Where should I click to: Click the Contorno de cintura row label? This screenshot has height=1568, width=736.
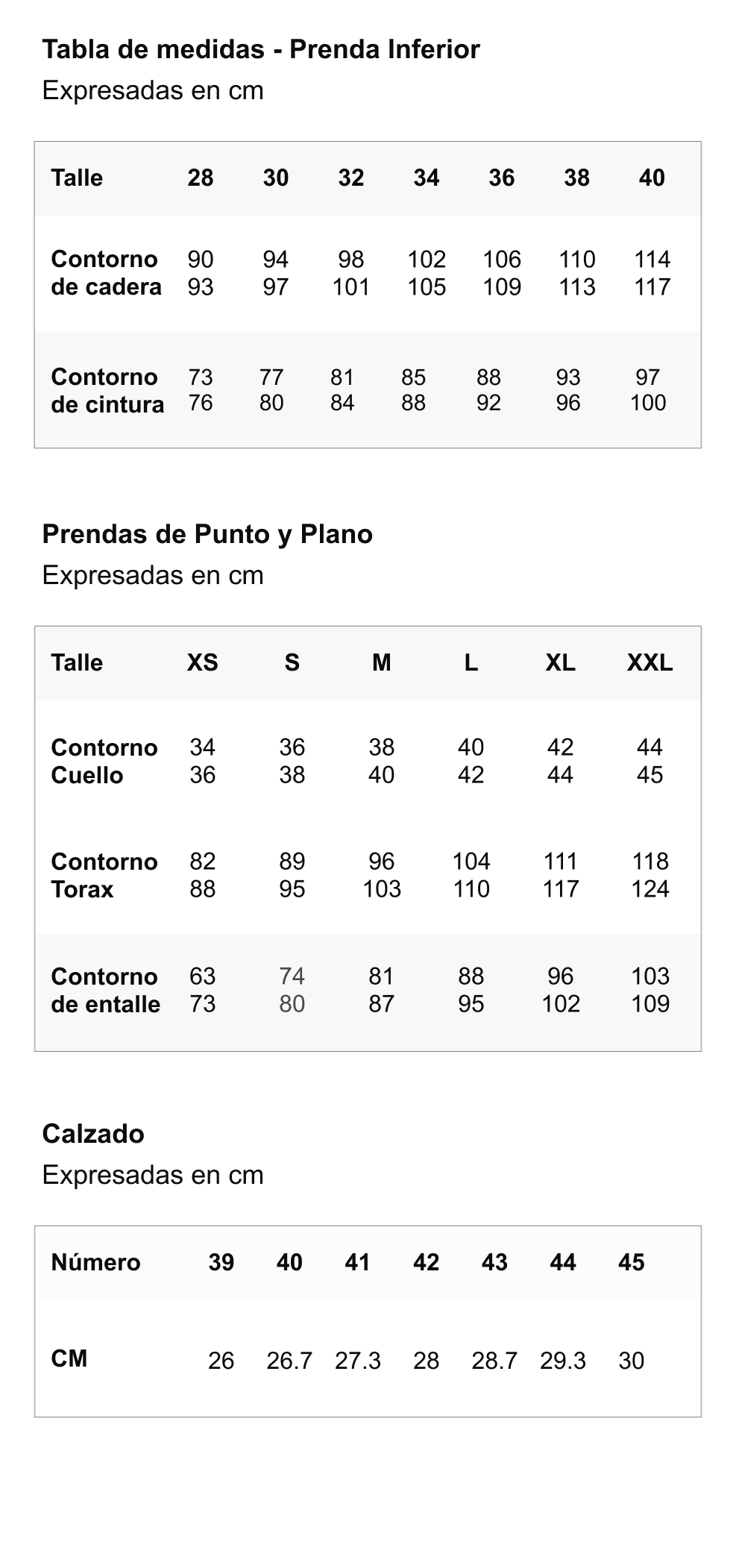tap(107, 390)
